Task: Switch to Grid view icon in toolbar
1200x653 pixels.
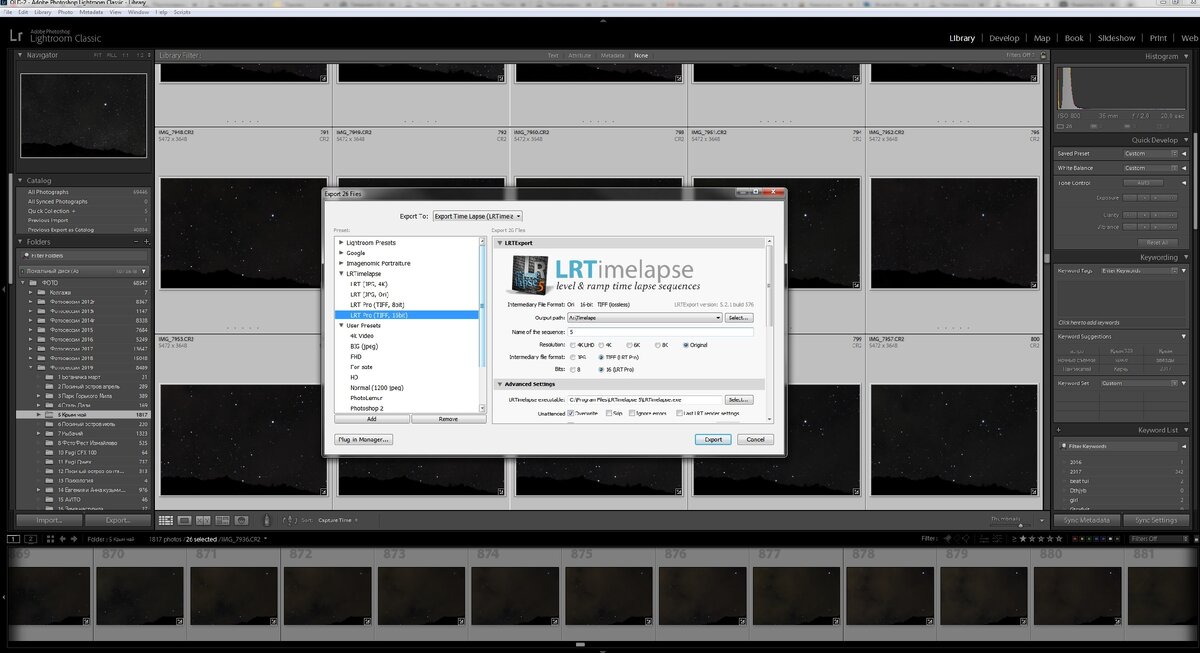Action: click(166, 520)
